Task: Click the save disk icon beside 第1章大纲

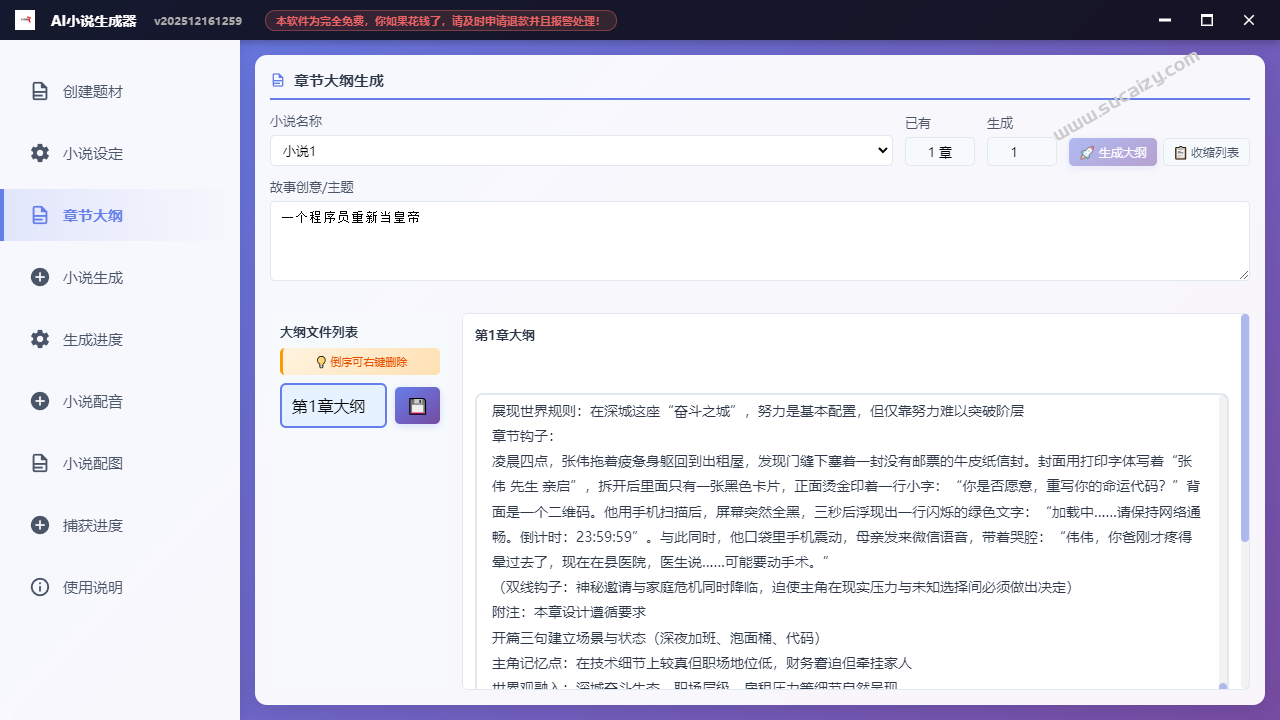Action: pyautogui.click(x=417, y=405)
